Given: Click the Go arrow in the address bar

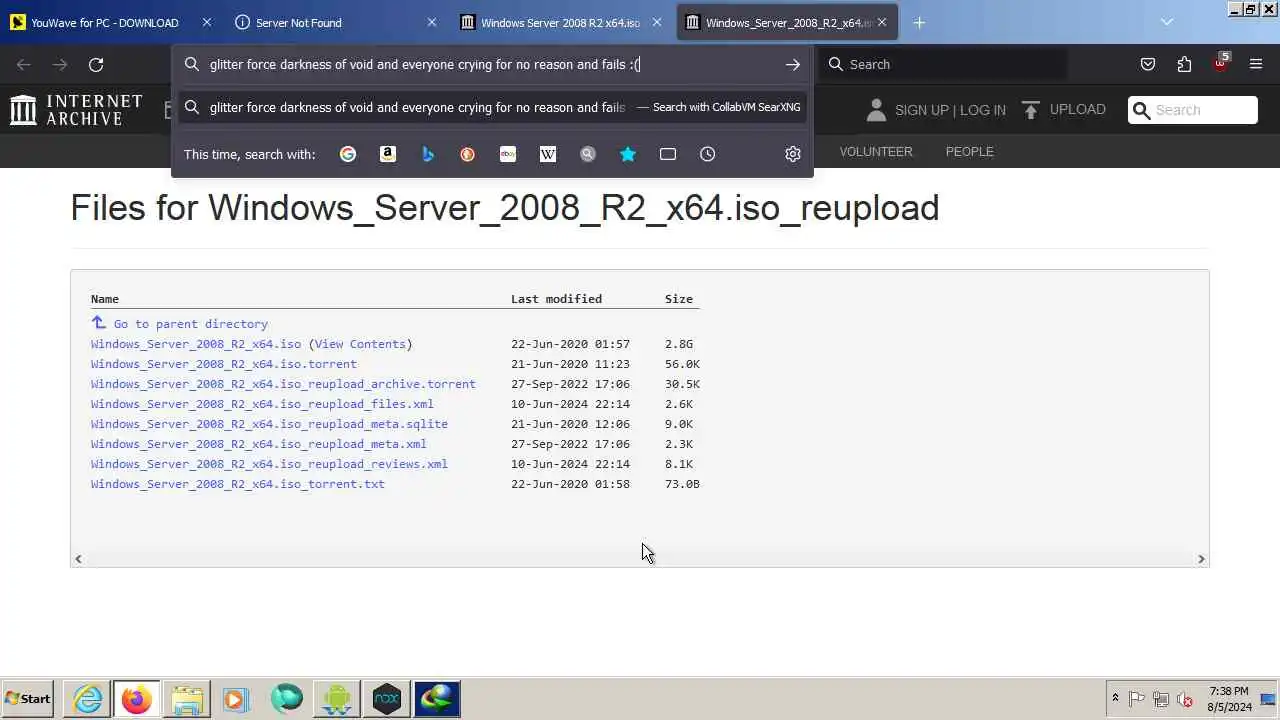Looking at the screenshot, I should (793, 64).
